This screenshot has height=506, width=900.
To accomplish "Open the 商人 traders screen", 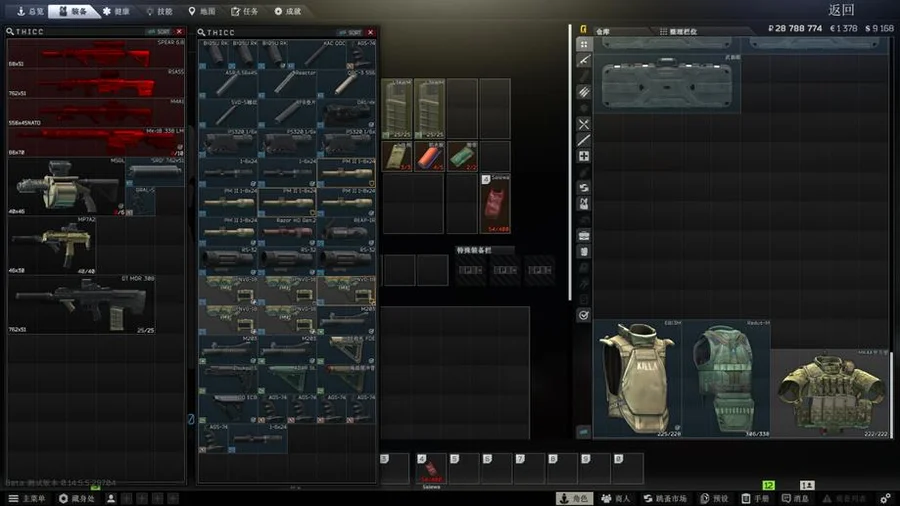I will (615, 499).
